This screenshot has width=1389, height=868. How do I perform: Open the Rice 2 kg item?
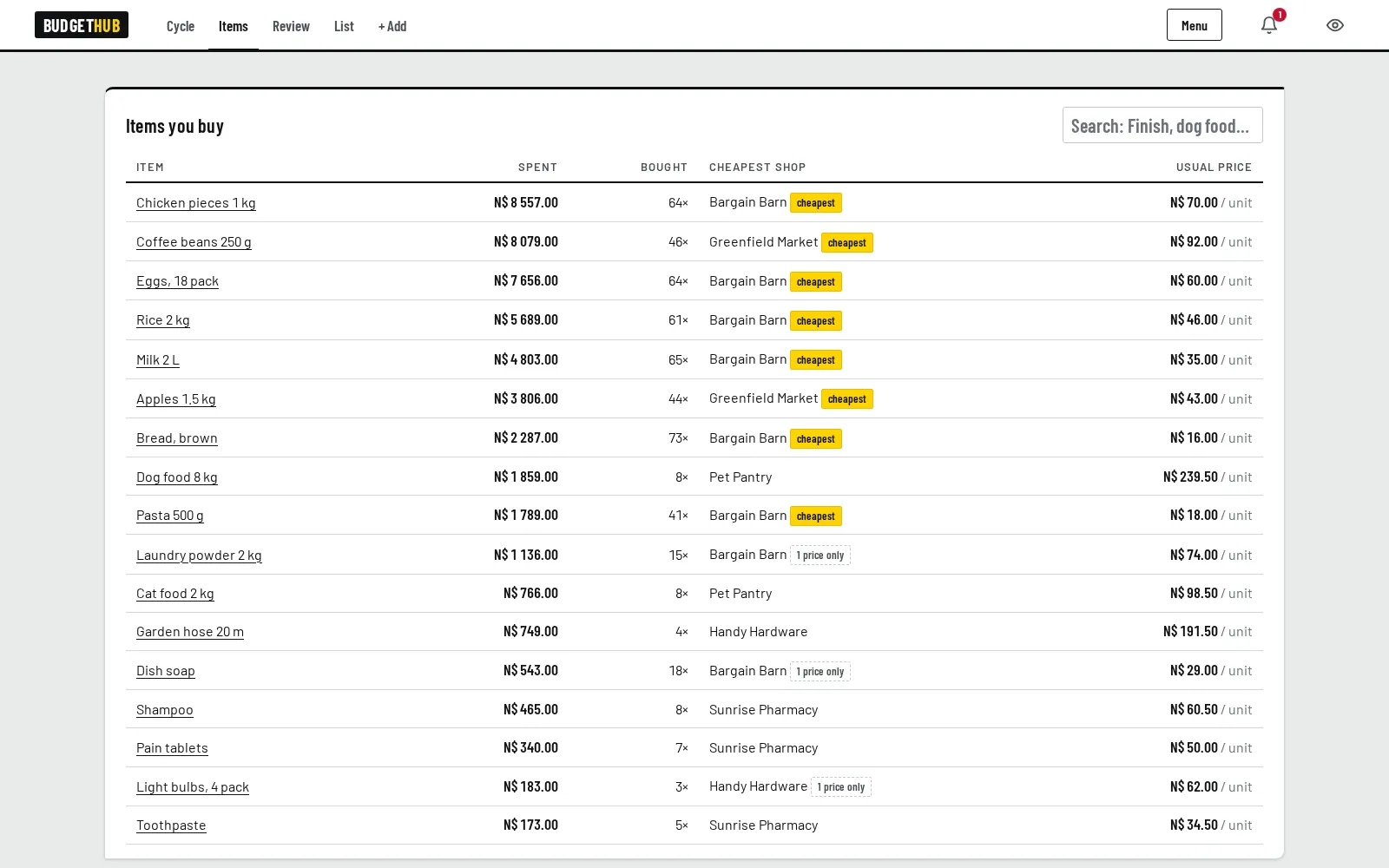(162, 320)
